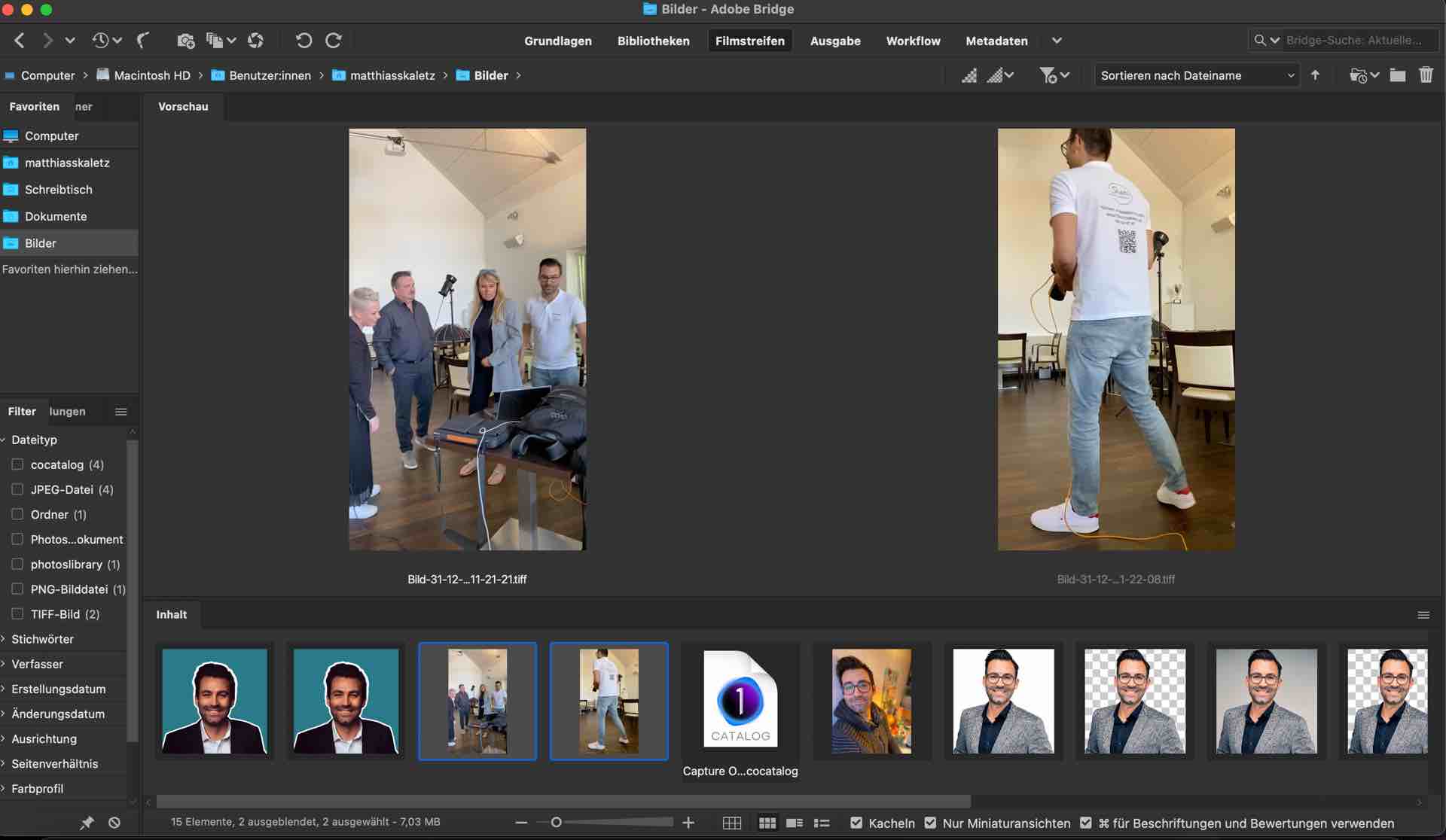This screenshot has height=840, width=1446.
Task: Open the Sortieren nach Dateiname dropdown
Action: [1197, 75]
